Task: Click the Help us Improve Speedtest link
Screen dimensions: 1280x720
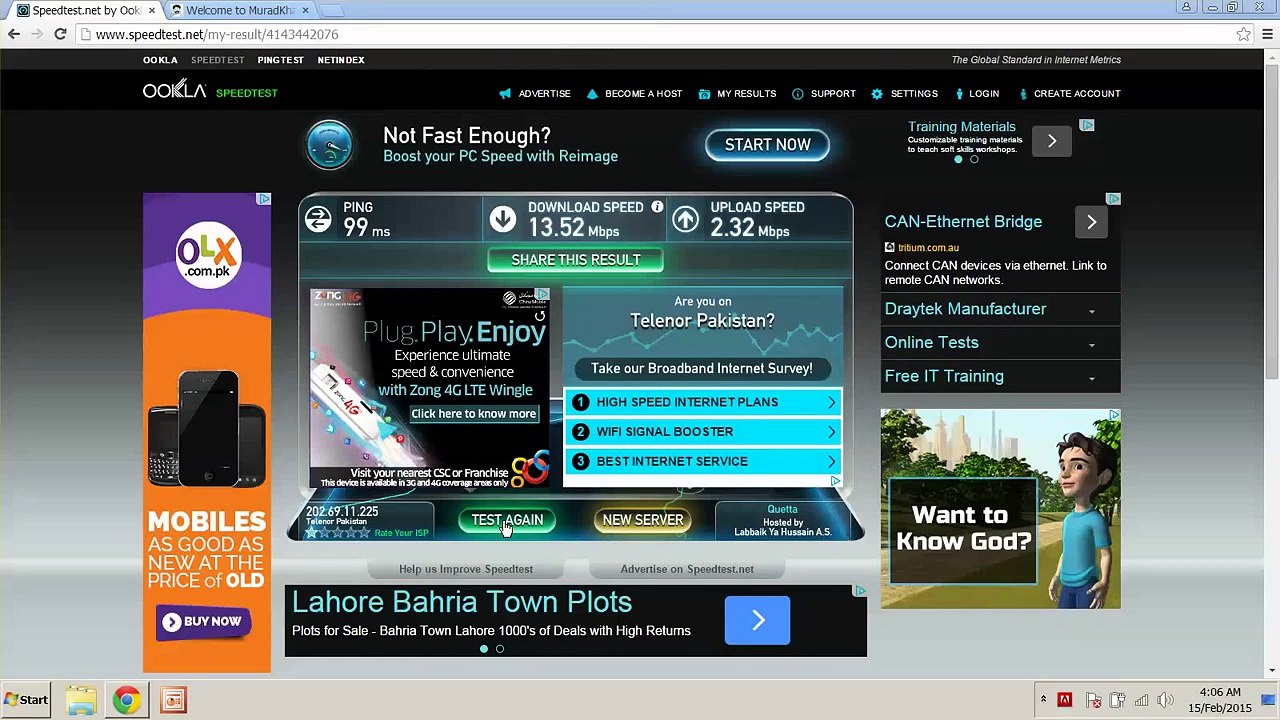Action: [x=466, y=569]
